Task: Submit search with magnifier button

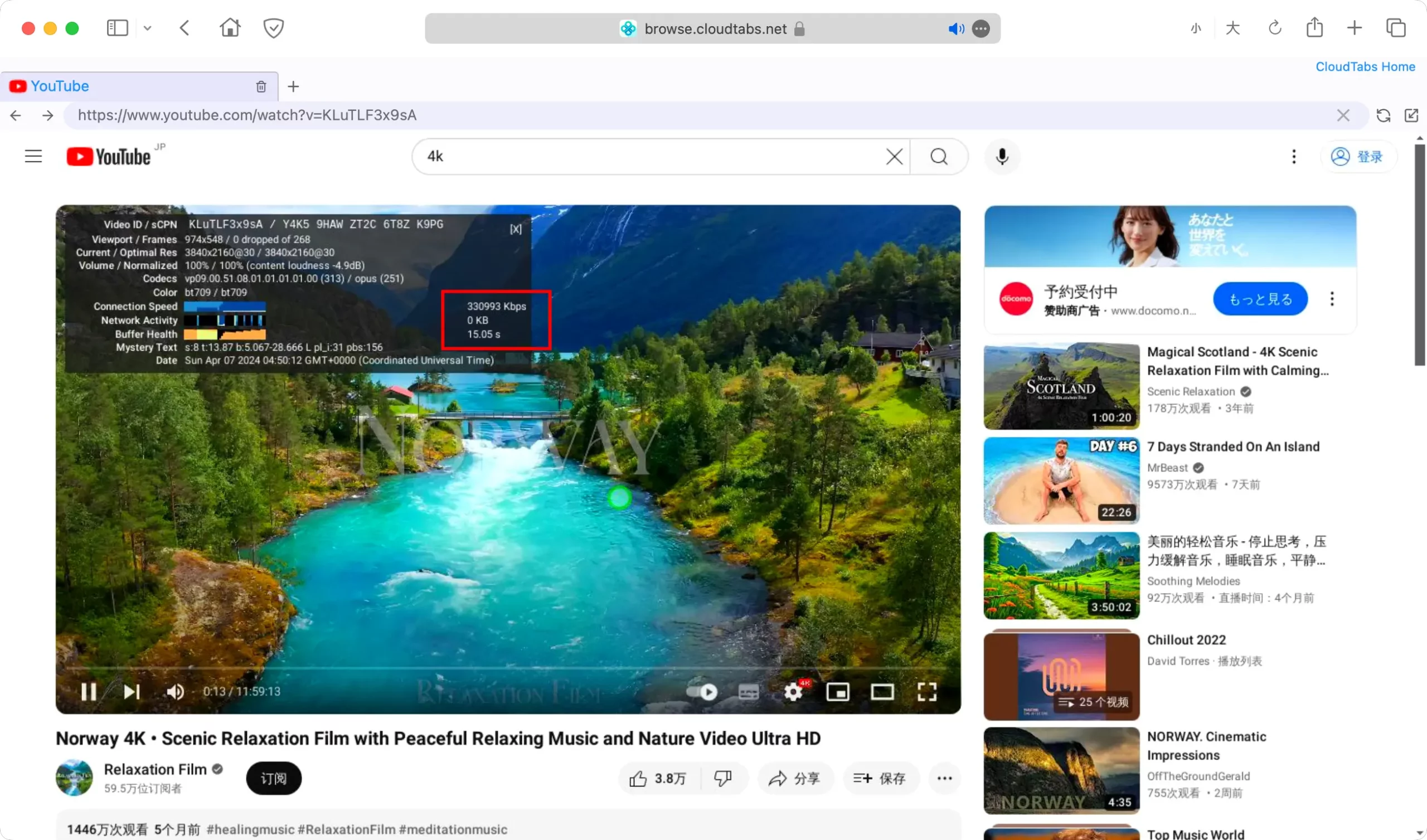Action: pos(939,157)
